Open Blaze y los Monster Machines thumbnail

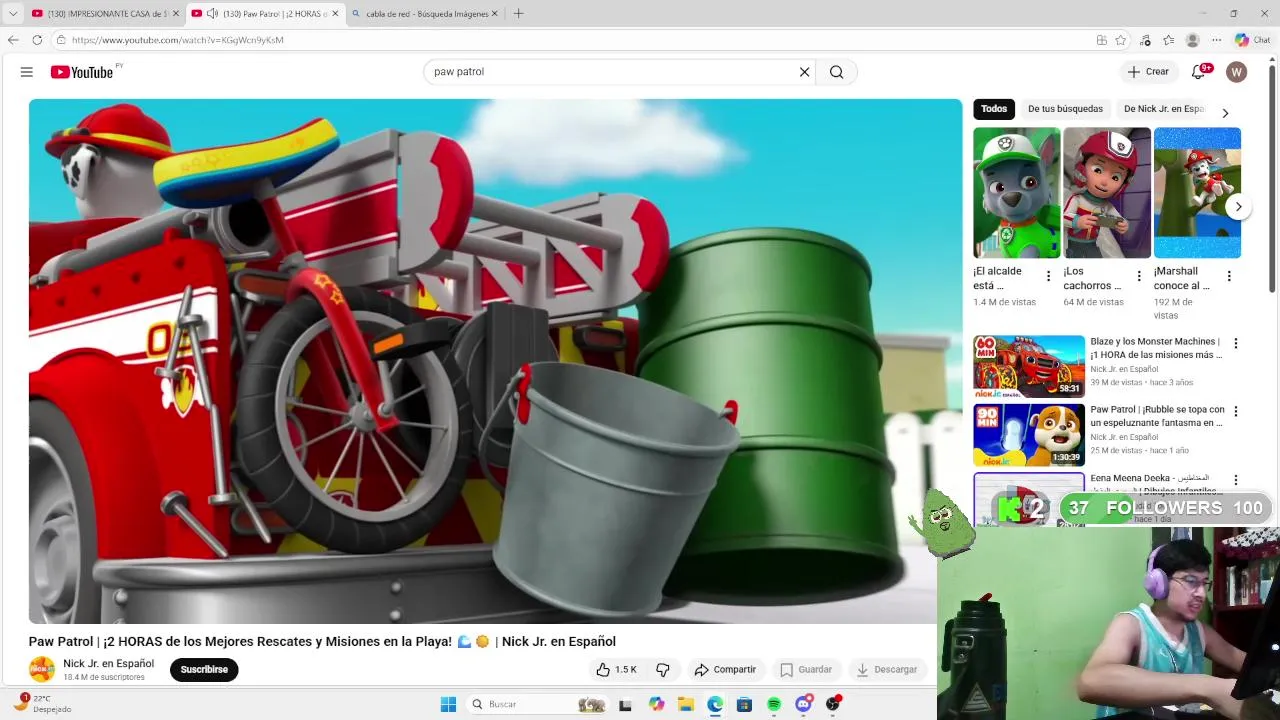click(1029, 367)
